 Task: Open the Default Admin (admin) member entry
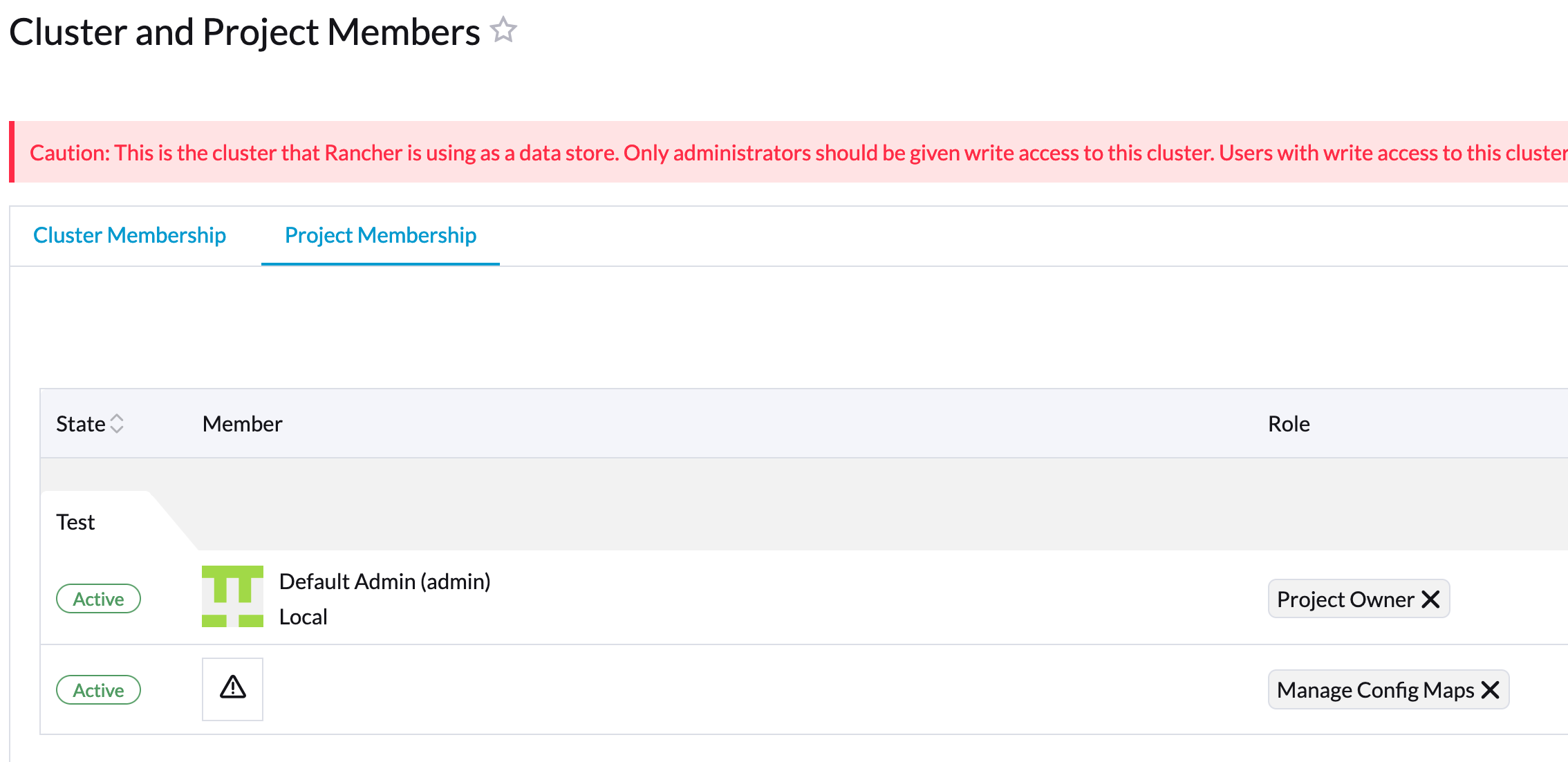point(384,582)
